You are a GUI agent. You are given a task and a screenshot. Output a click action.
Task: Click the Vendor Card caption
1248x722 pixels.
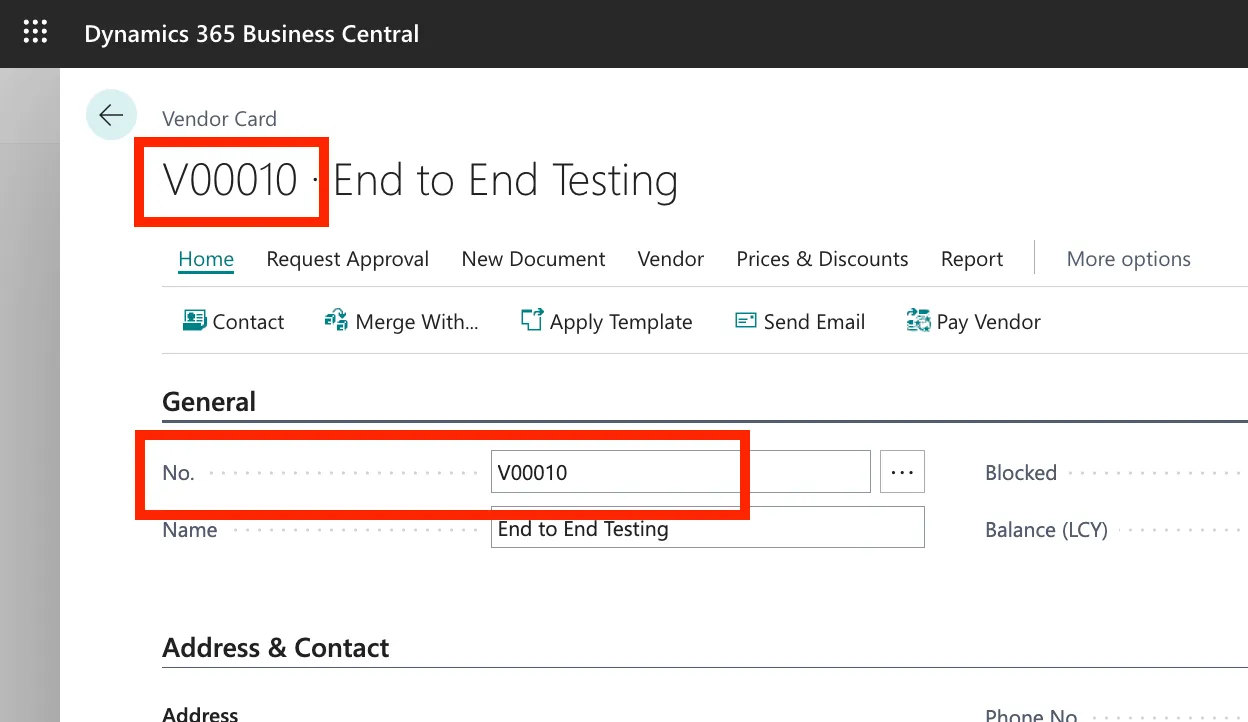point(219,119)
